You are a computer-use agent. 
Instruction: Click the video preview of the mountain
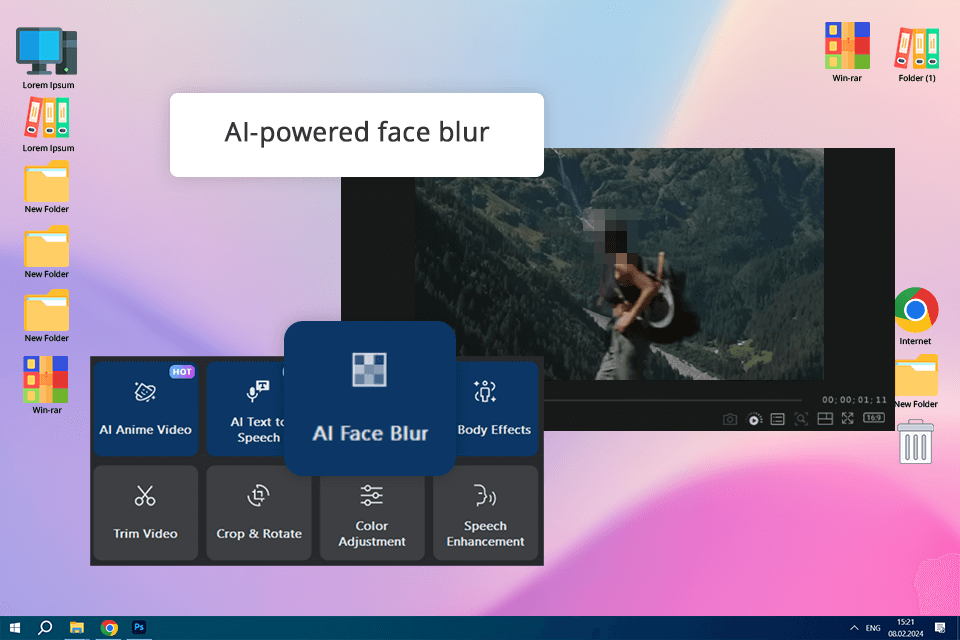620,264
